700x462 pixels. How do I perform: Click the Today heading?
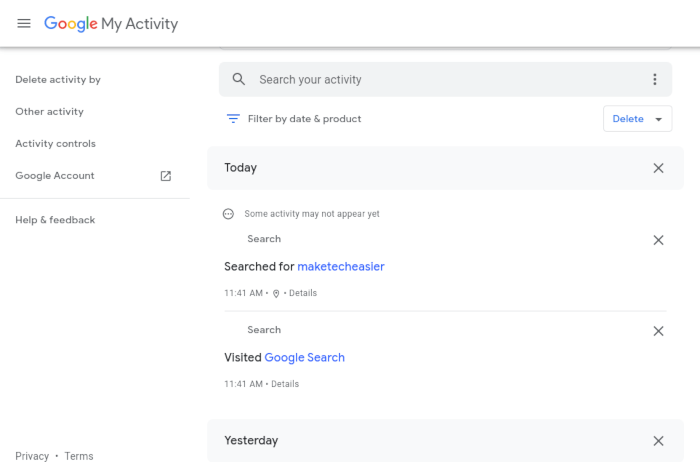(x=240, y=168)
